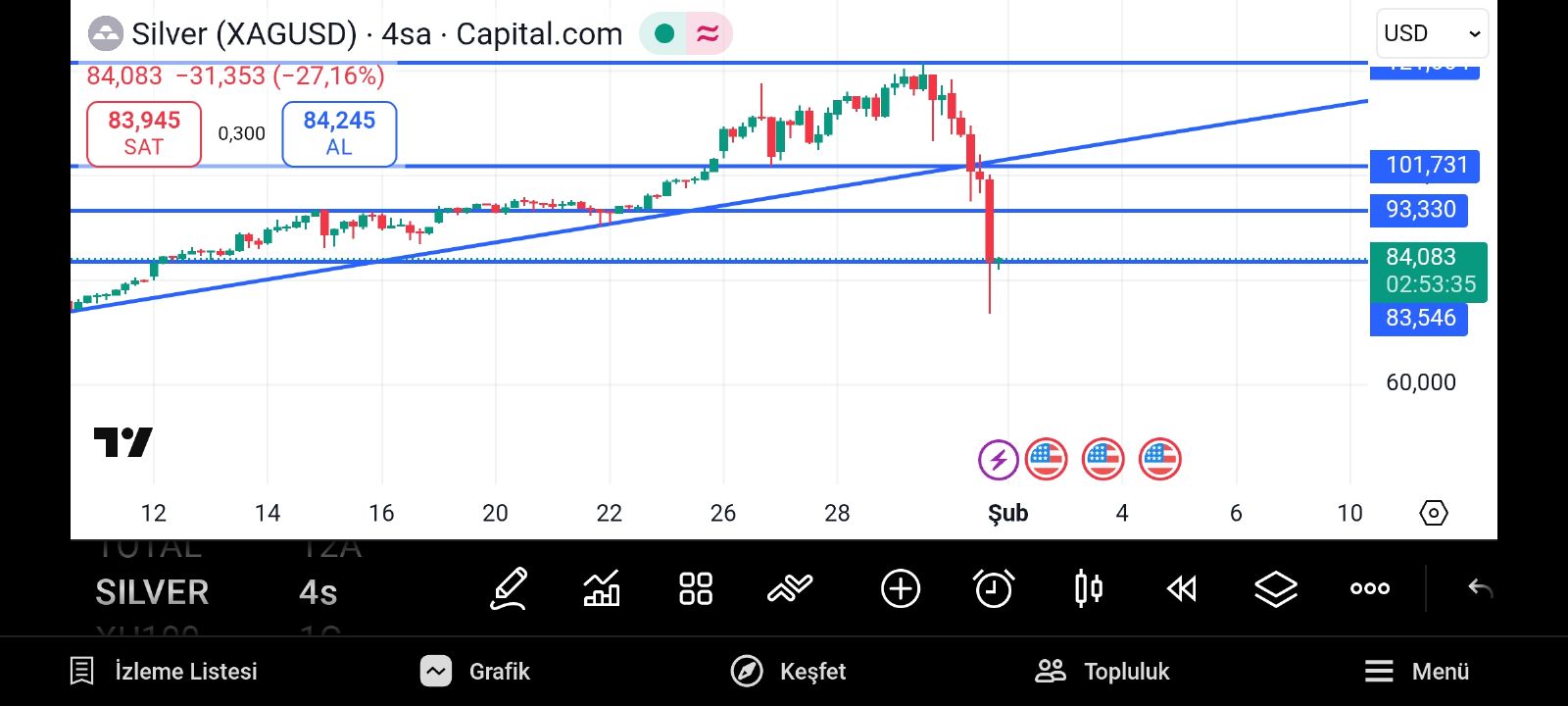1568x706 pixels.
Task: Open the Menü hamburger menu
Action: (1416, 672)
